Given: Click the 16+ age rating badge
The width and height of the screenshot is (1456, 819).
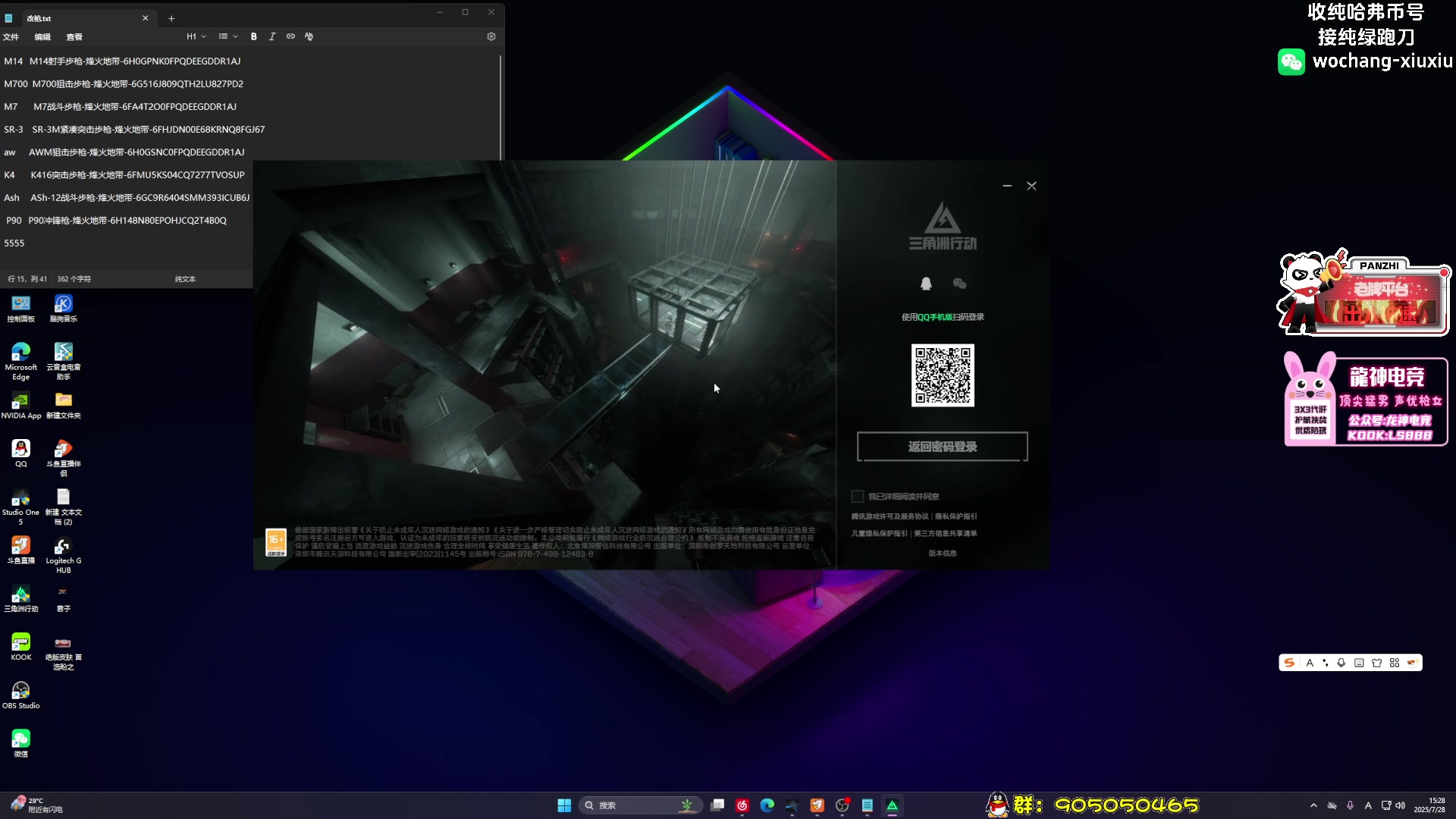Looking at the screenshot, I should [x=276, y=543].
